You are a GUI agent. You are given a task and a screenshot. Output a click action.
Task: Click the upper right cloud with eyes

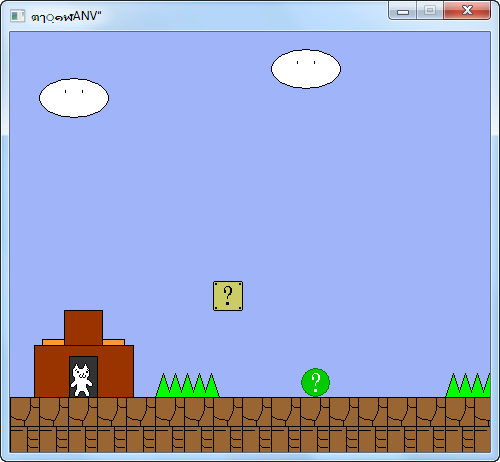(306, 69)
